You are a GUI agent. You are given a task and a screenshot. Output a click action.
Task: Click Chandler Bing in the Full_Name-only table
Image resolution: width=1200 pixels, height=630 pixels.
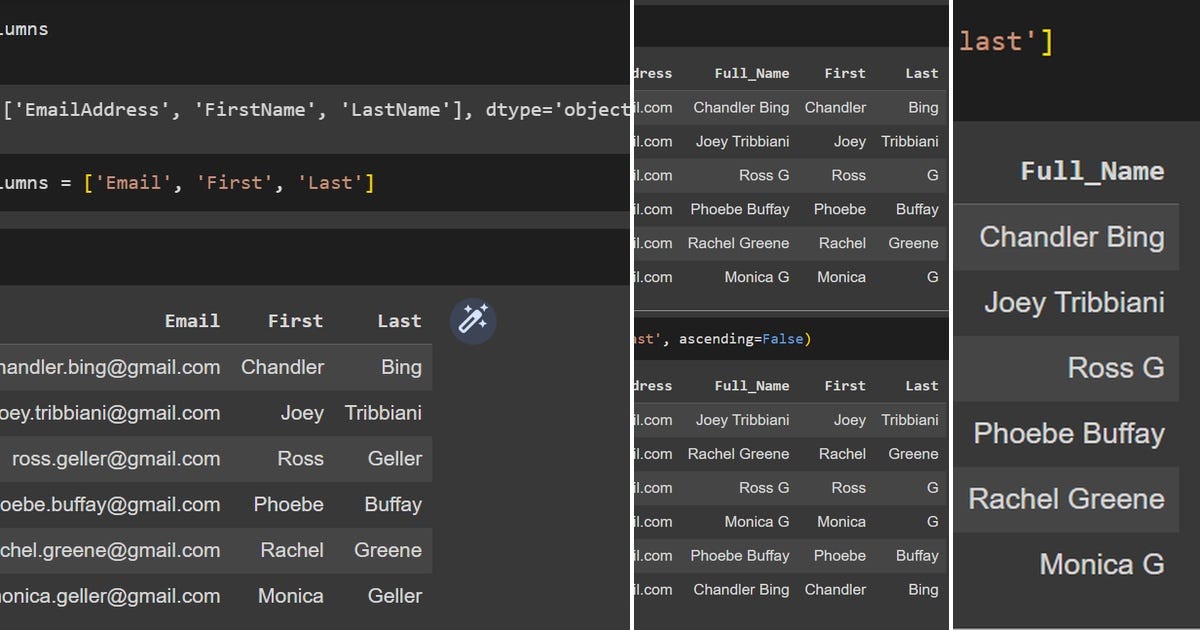1072,237
